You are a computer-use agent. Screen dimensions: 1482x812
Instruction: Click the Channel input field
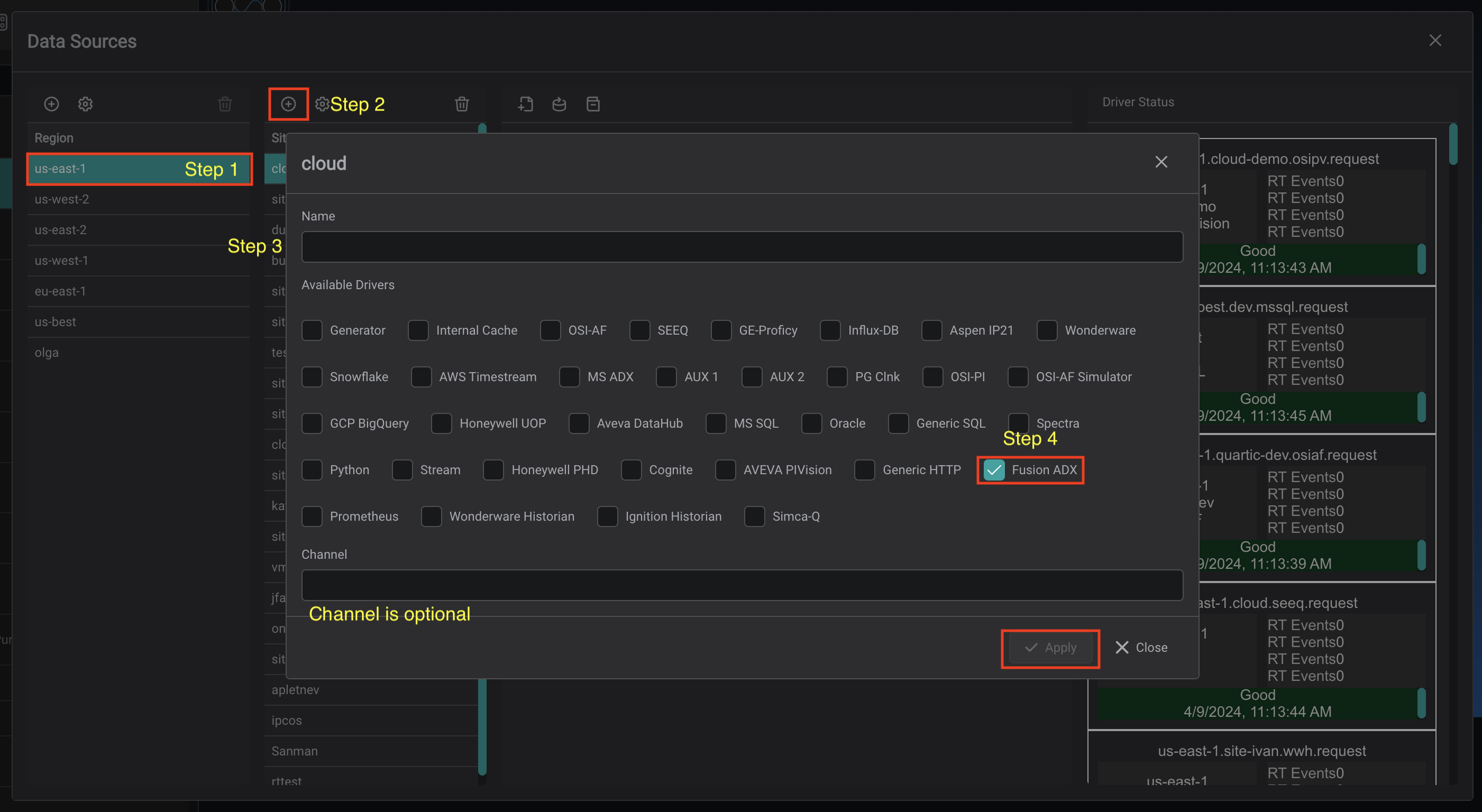(742, 585)
